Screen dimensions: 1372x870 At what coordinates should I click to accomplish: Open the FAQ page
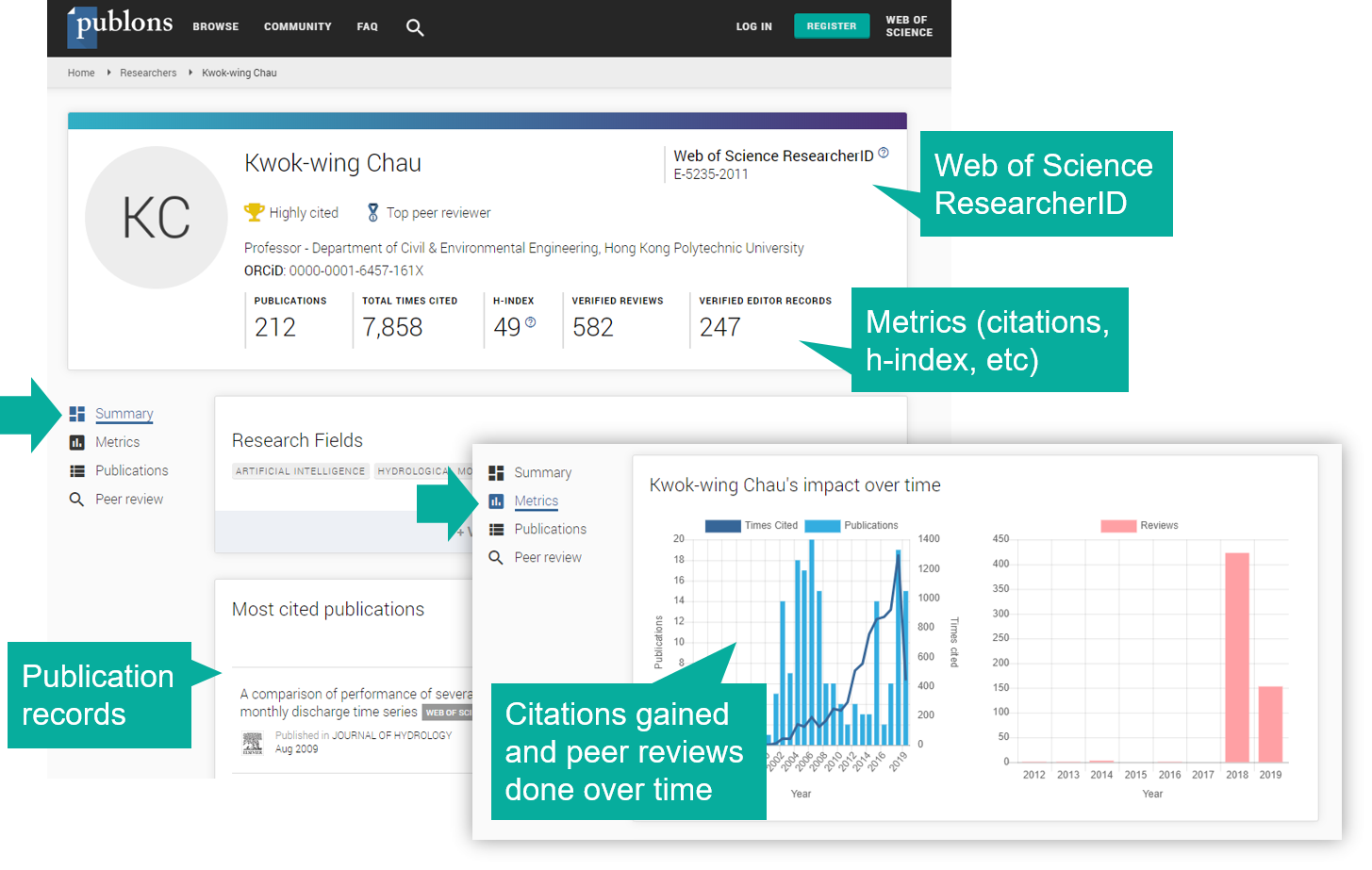click(x=368, y=26)
